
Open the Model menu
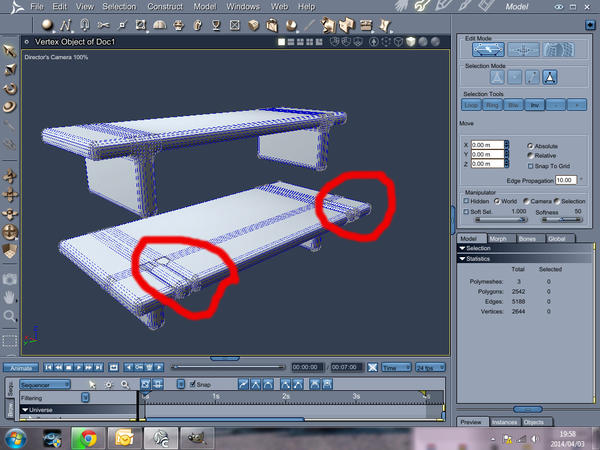205,7
